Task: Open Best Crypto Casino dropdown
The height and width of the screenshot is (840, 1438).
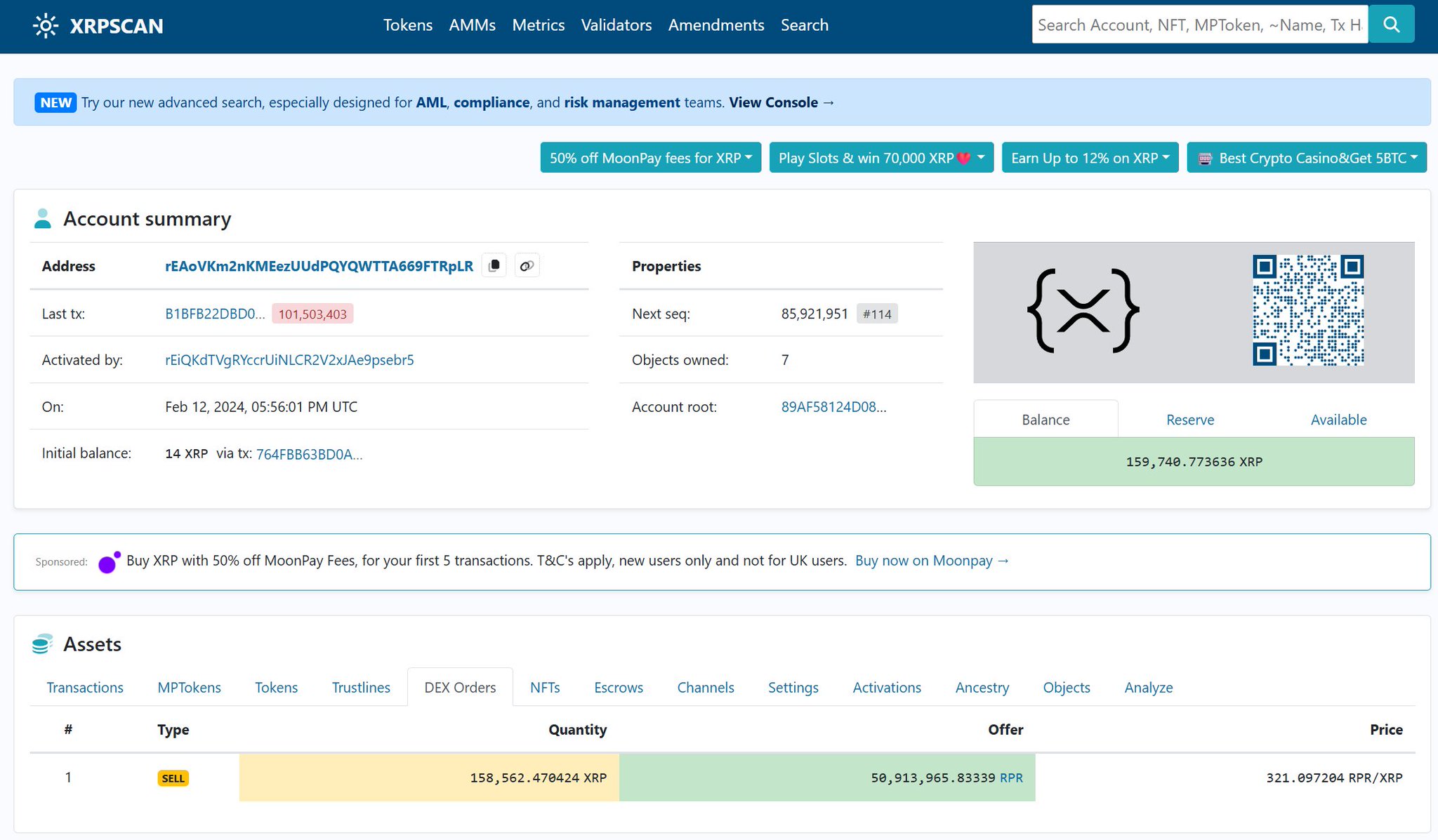Action: tap(1307, 158)
